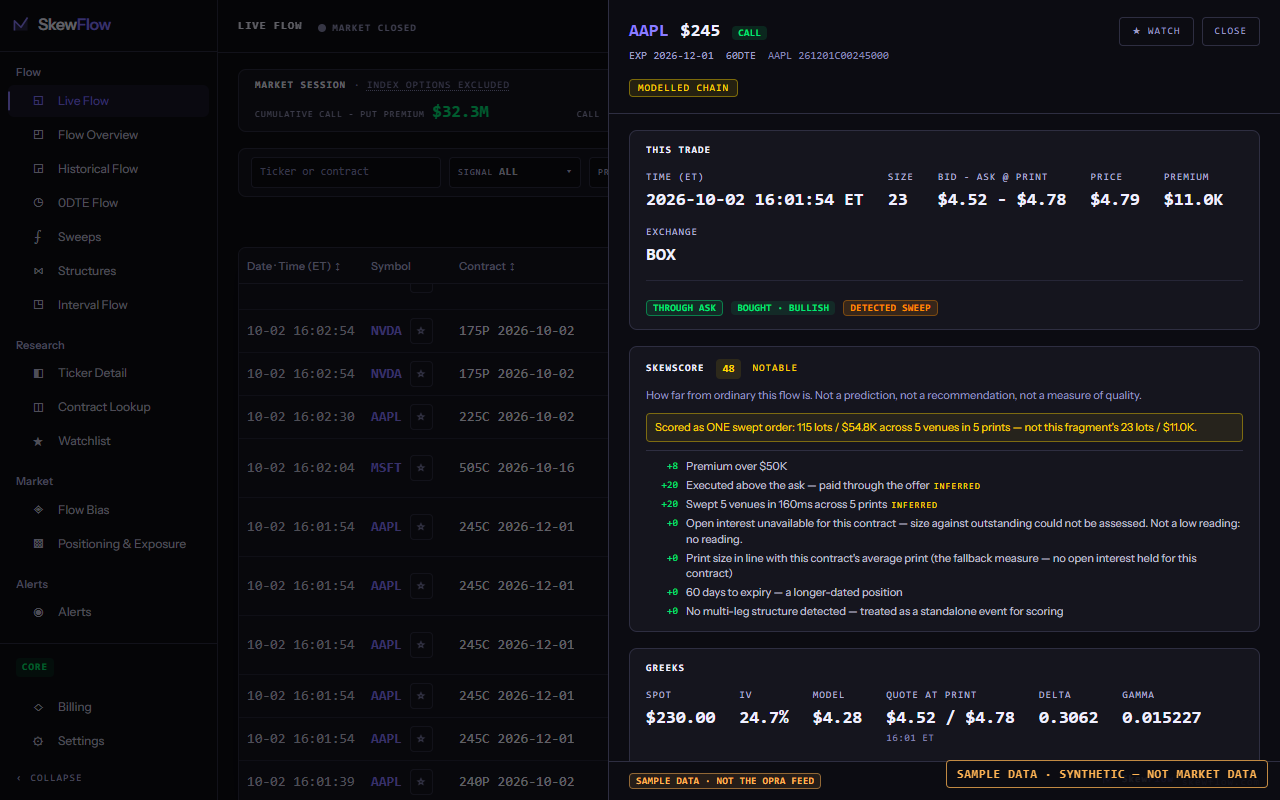Click AAPL ticker in the trade detail header
The height and width of the screenshot is (800, 1280).
(649, 31)
